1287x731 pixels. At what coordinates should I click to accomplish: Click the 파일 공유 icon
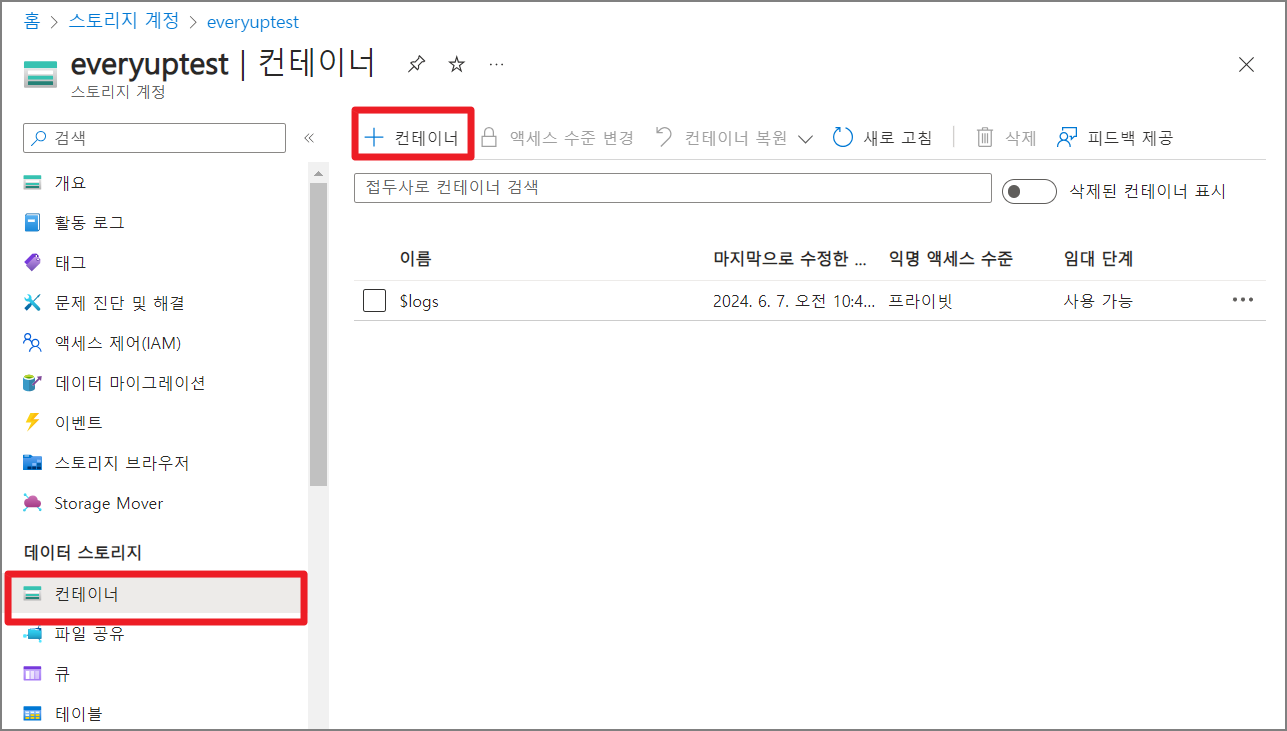pos(33,633)
